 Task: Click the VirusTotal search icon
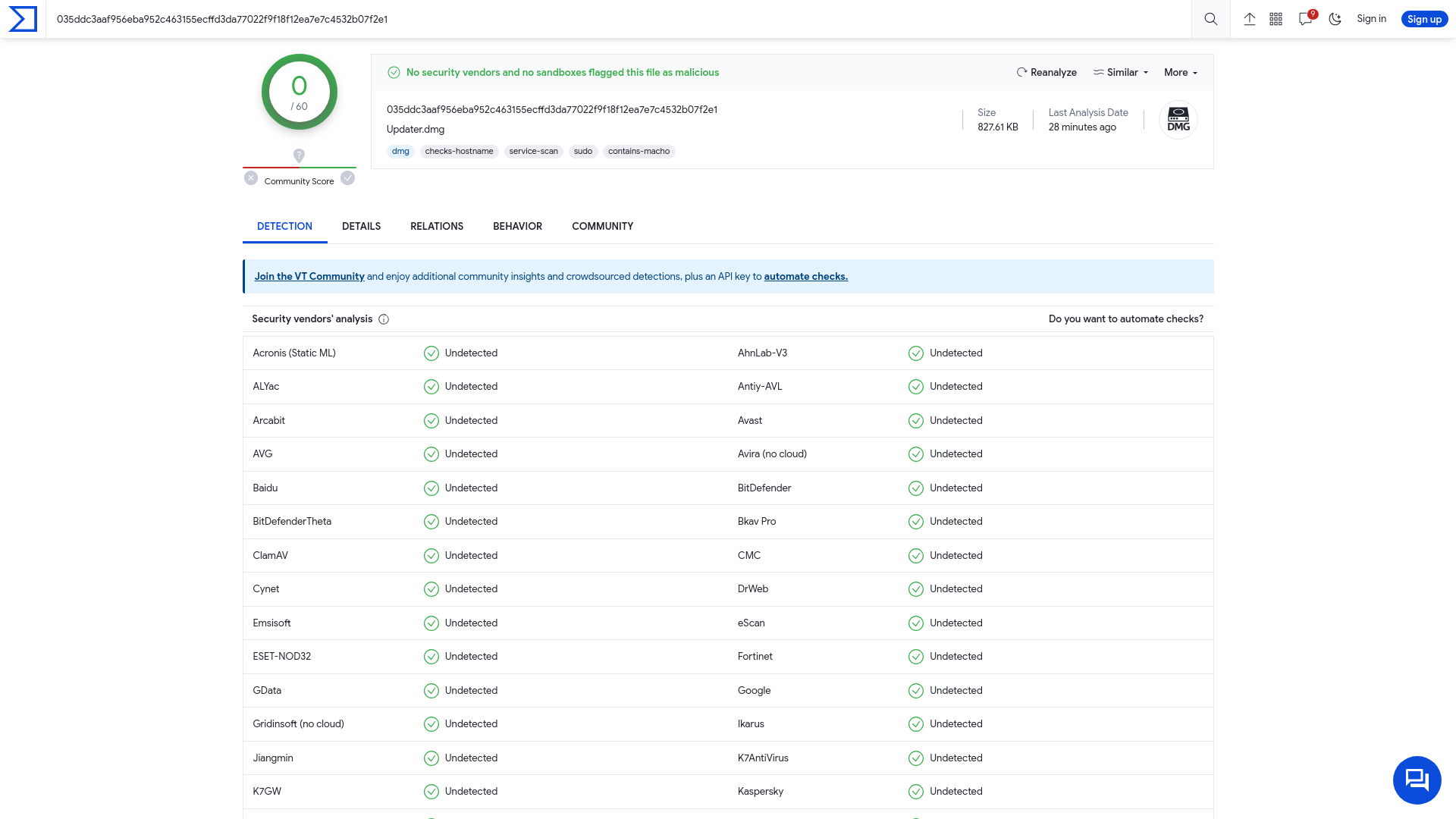point(1210,19)
